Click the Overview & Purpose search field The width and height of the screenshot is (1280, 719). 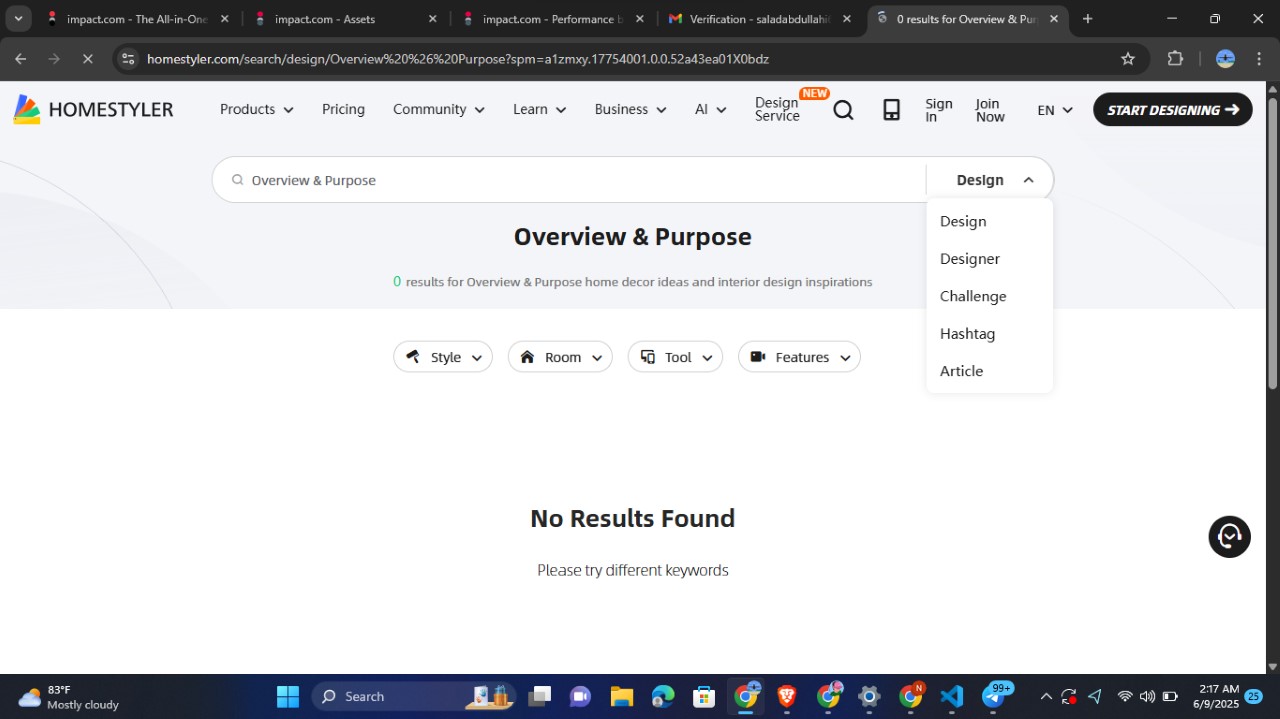pyautogui.click(x=570, y=180)
